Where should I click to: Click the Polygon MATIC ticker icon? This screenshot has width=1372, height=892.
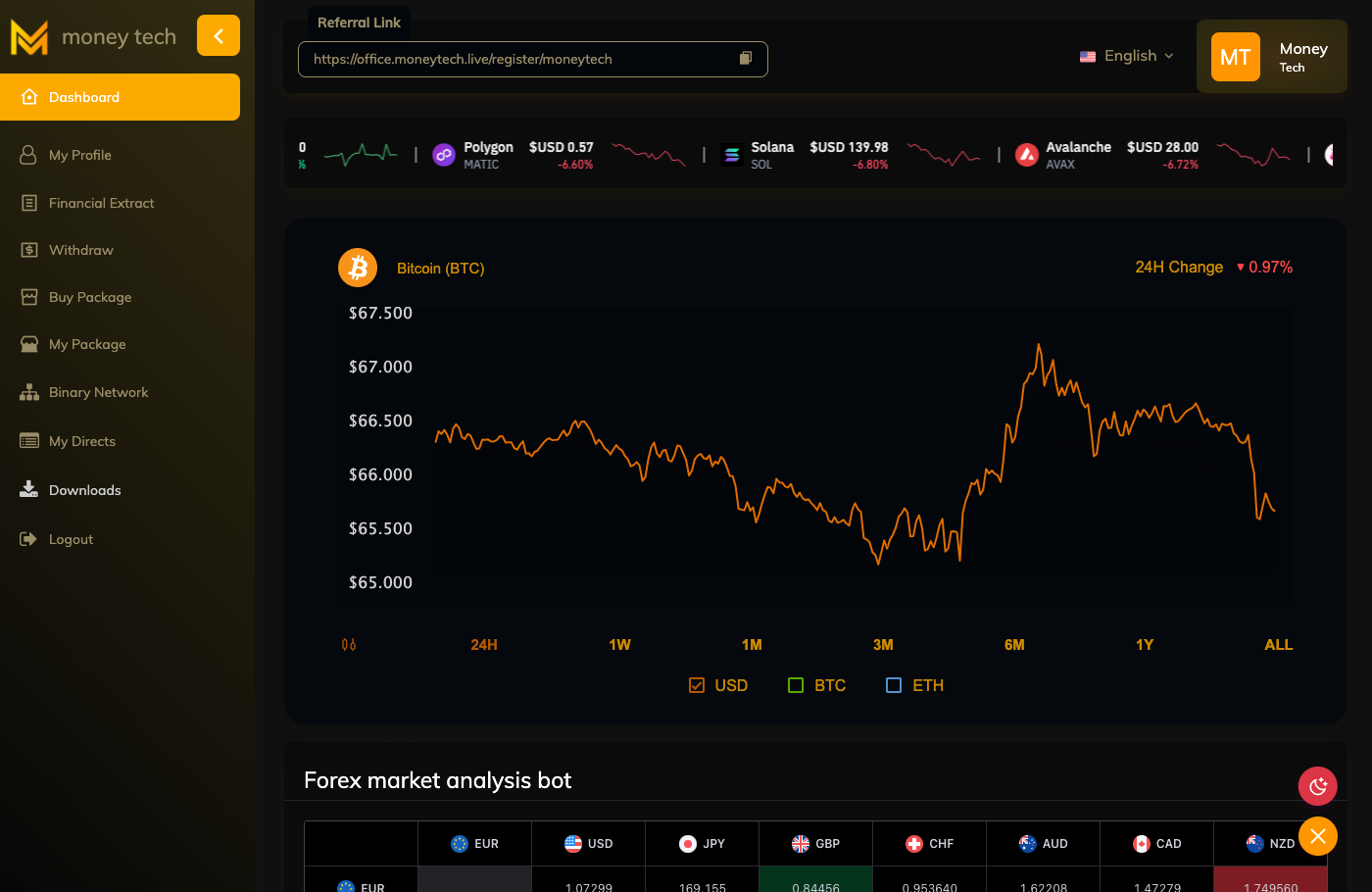[444, 155]
